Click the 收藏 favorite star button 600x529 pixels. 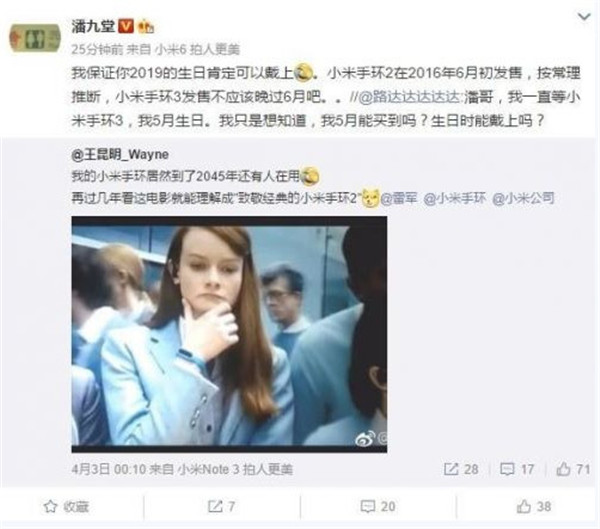click(66, 506)
